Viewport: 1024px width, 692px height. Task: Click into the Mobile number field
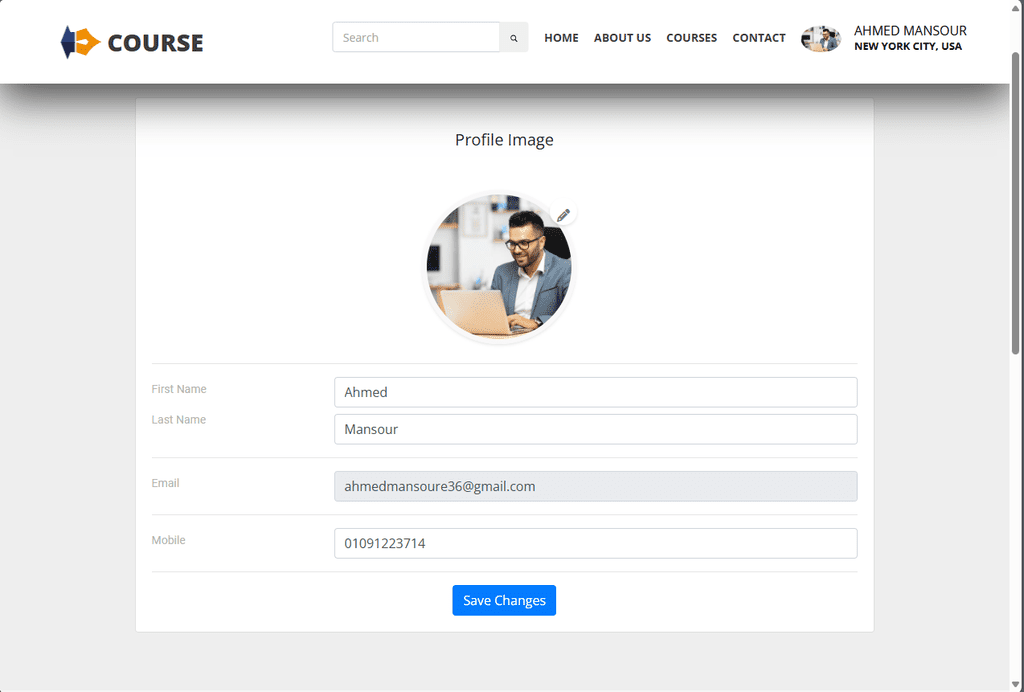point(596,543)
